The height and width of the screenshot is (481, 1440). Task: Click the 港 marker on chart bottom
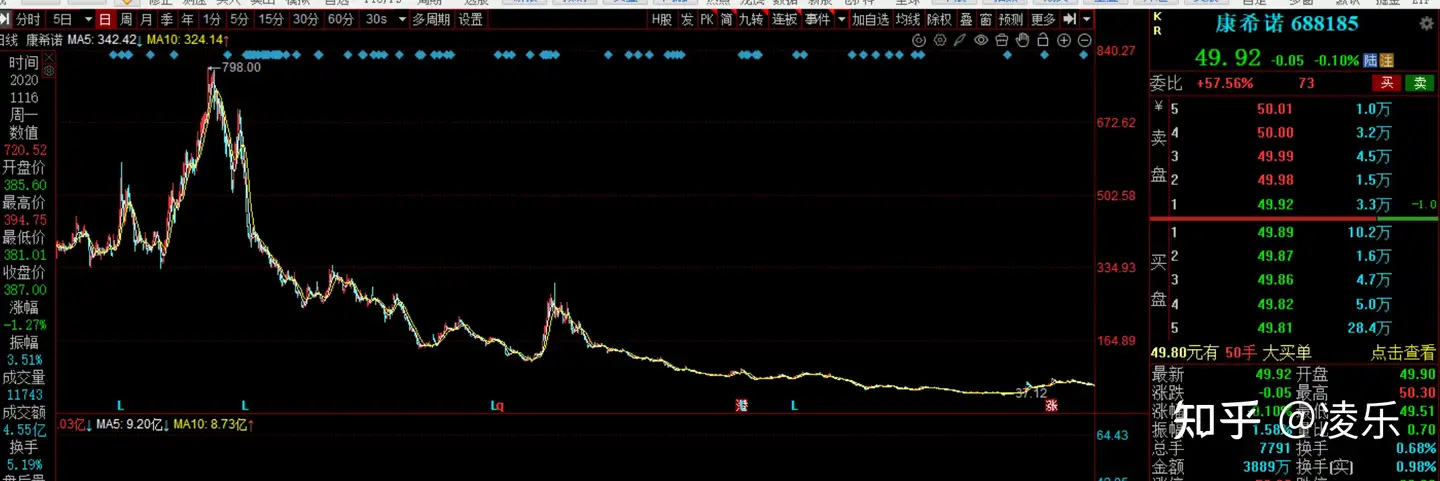click(x=741, y=405)
